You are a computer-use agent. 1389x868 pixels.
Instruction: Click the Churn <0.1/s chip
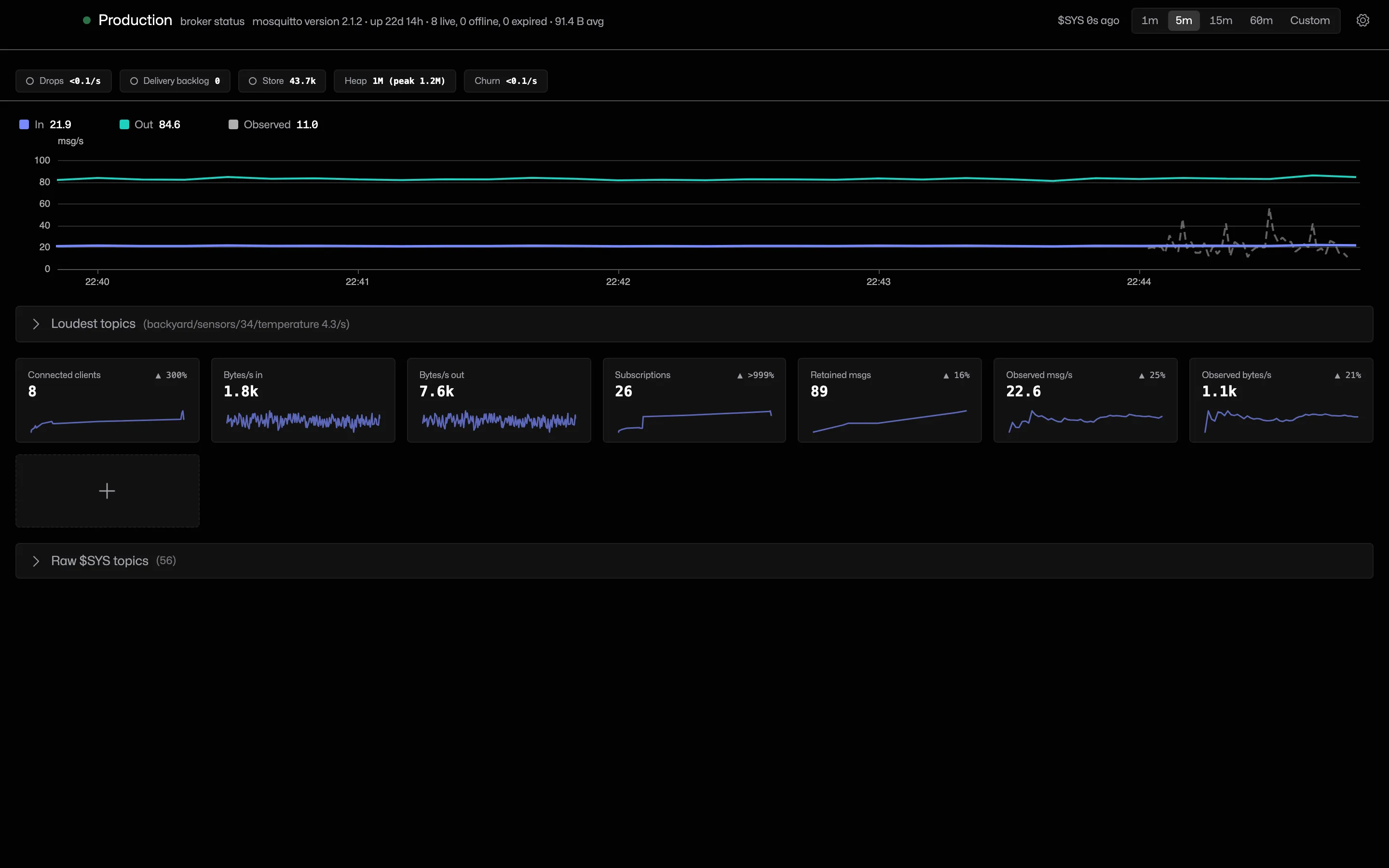point(505,81)
